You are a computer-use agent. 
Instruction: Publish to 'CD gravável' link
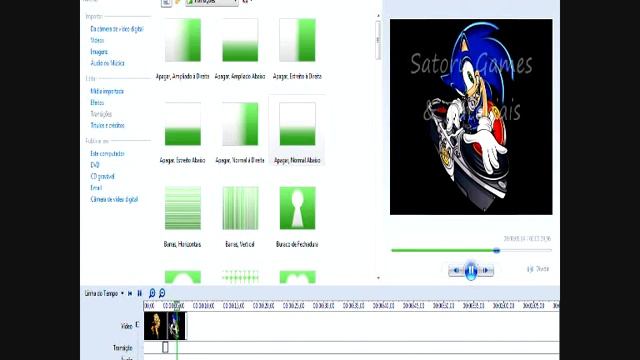[102, 177]
